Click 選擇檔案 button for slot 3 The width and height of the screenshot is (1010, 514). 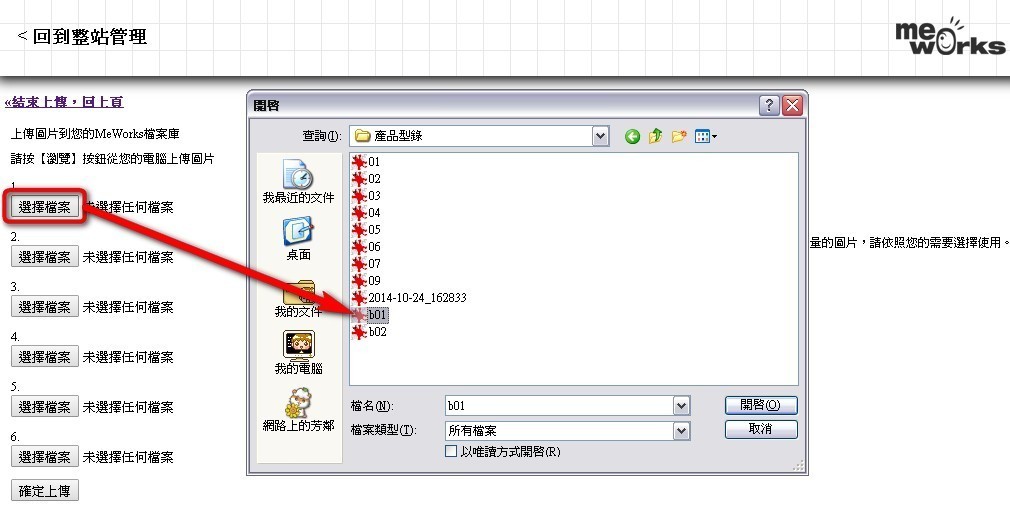coord(44,307)
